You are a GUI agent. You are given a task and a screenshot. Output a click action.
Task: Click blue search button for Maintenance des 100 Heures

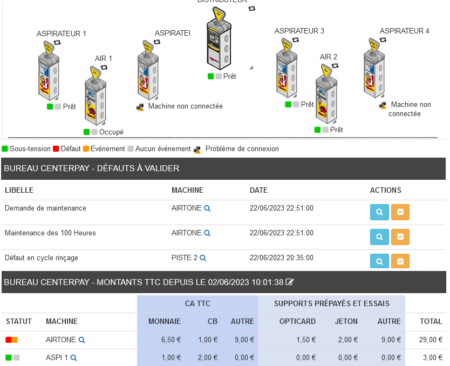(x=379, y=237)
